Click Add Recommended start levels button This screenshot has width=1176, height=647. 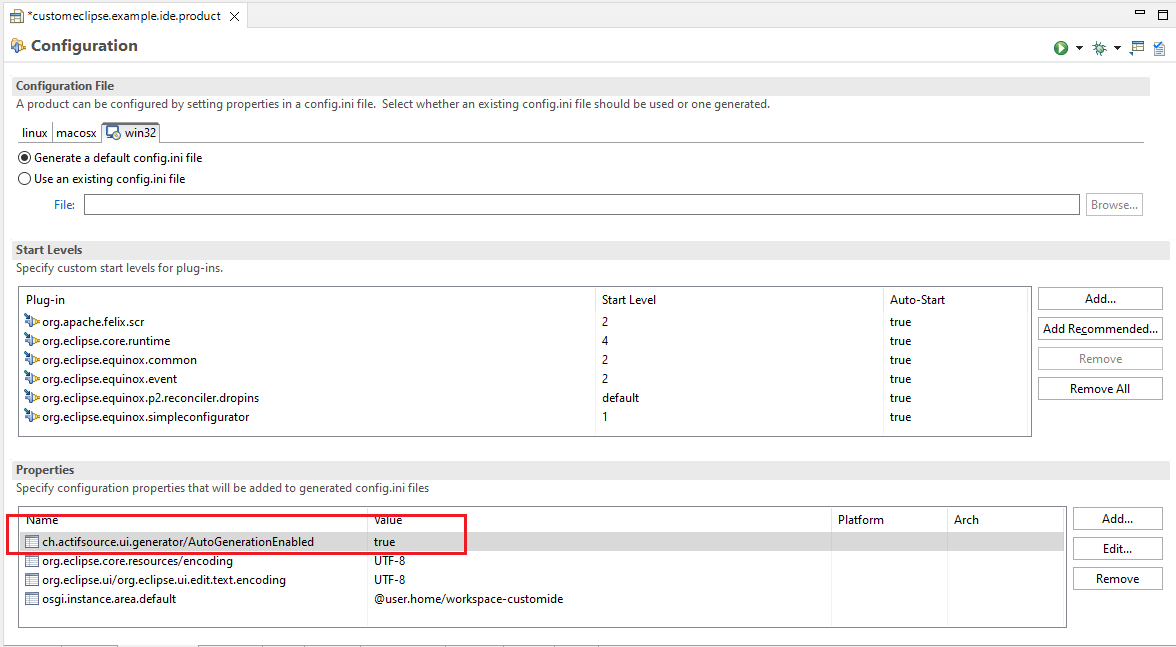point(1100,329)
